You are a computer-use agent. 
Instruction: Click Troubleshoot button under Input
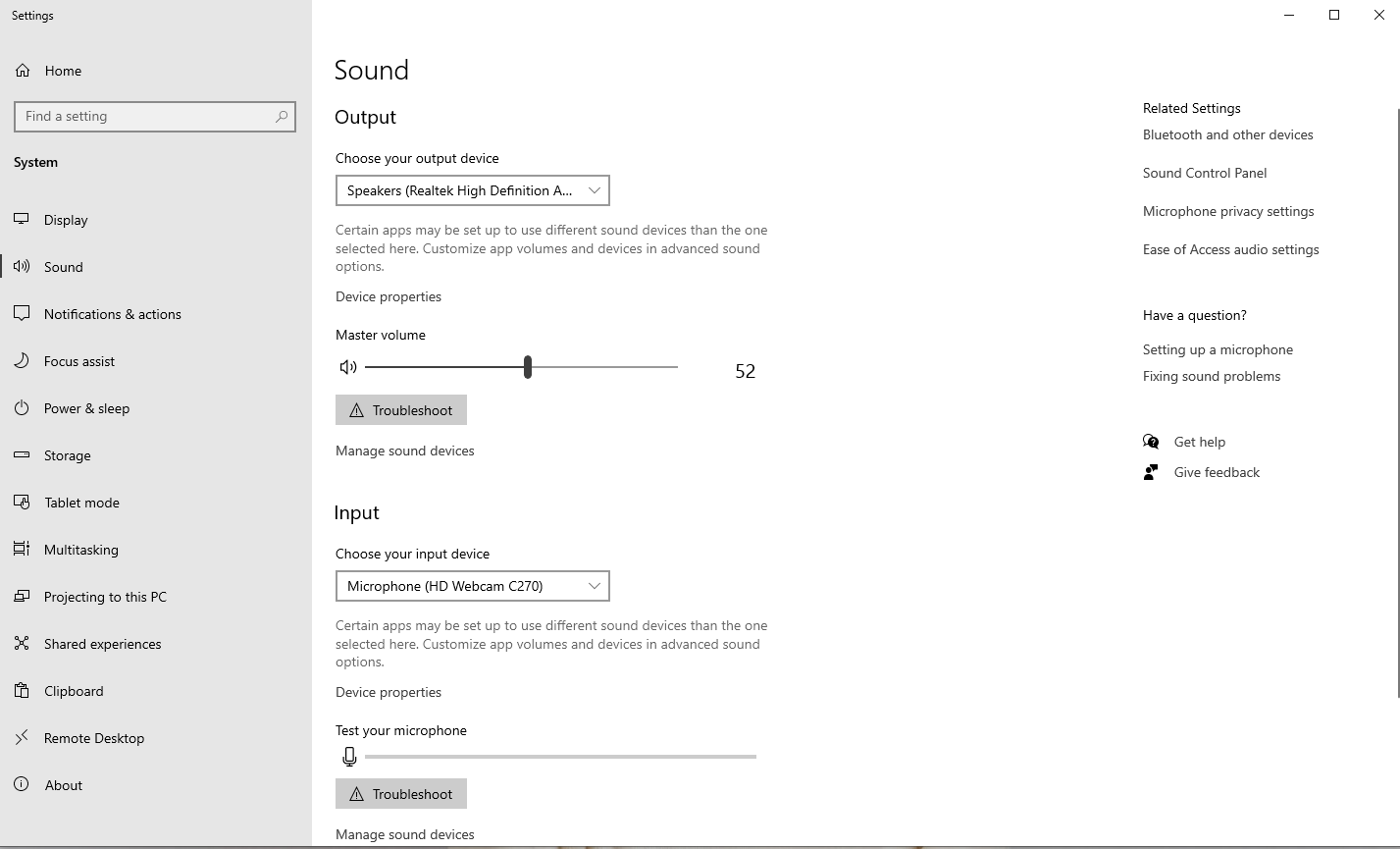401,794
